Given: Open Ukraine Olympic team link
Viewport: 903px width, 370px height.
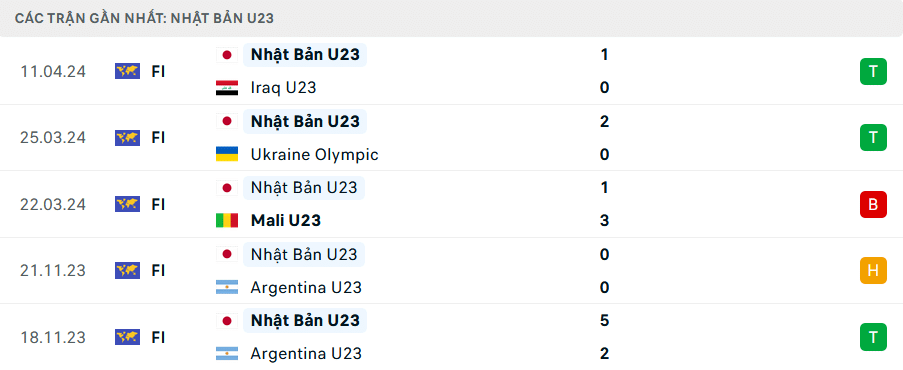Looking at the screenshot, I should point(314,154).
